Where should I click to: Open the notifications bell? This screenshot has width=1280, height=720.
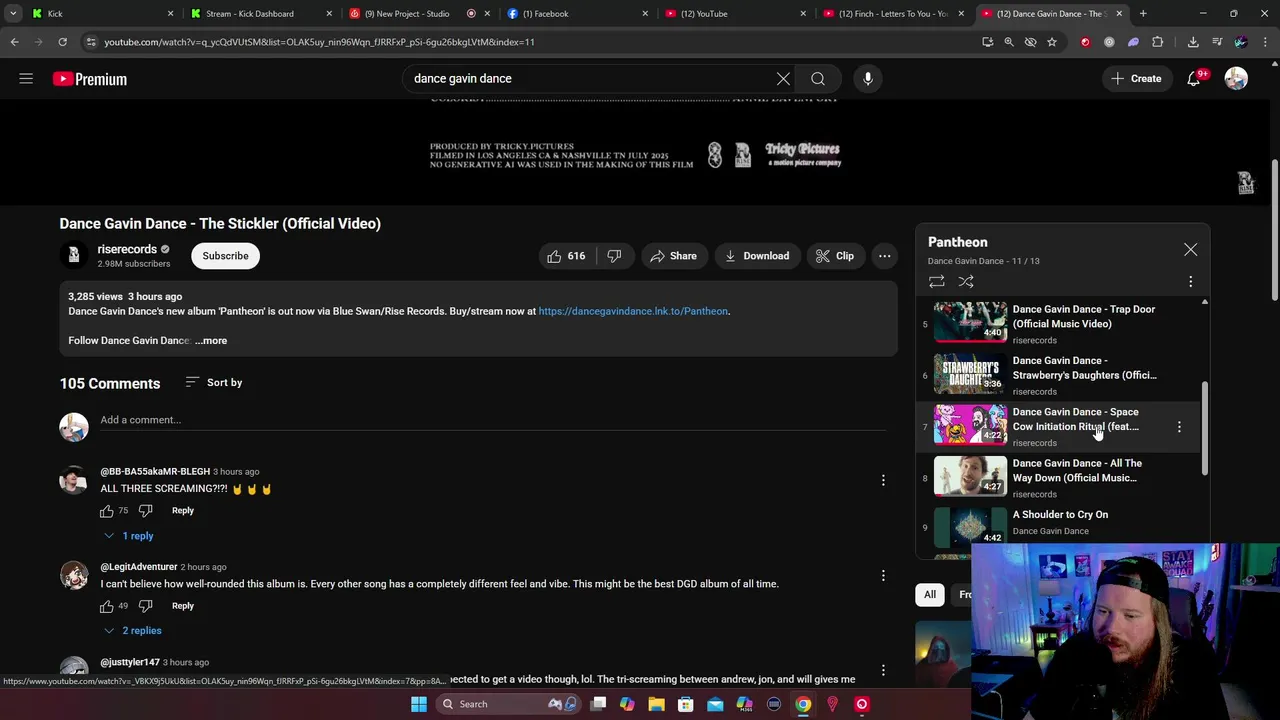[x=1194, y=79]
